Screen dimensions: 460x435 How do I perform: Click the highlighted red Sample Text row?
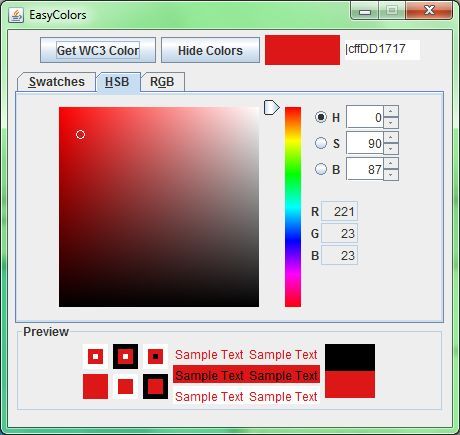click(246, 374)
